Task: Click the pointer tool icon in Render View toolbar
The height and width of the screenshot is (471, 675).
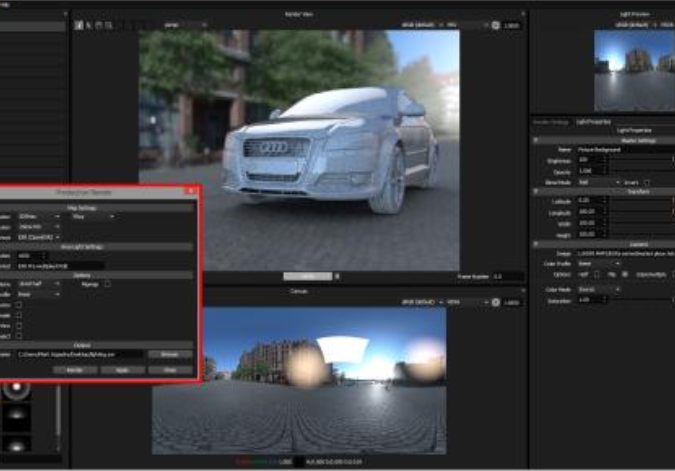Action: click(x=88, y=25)
